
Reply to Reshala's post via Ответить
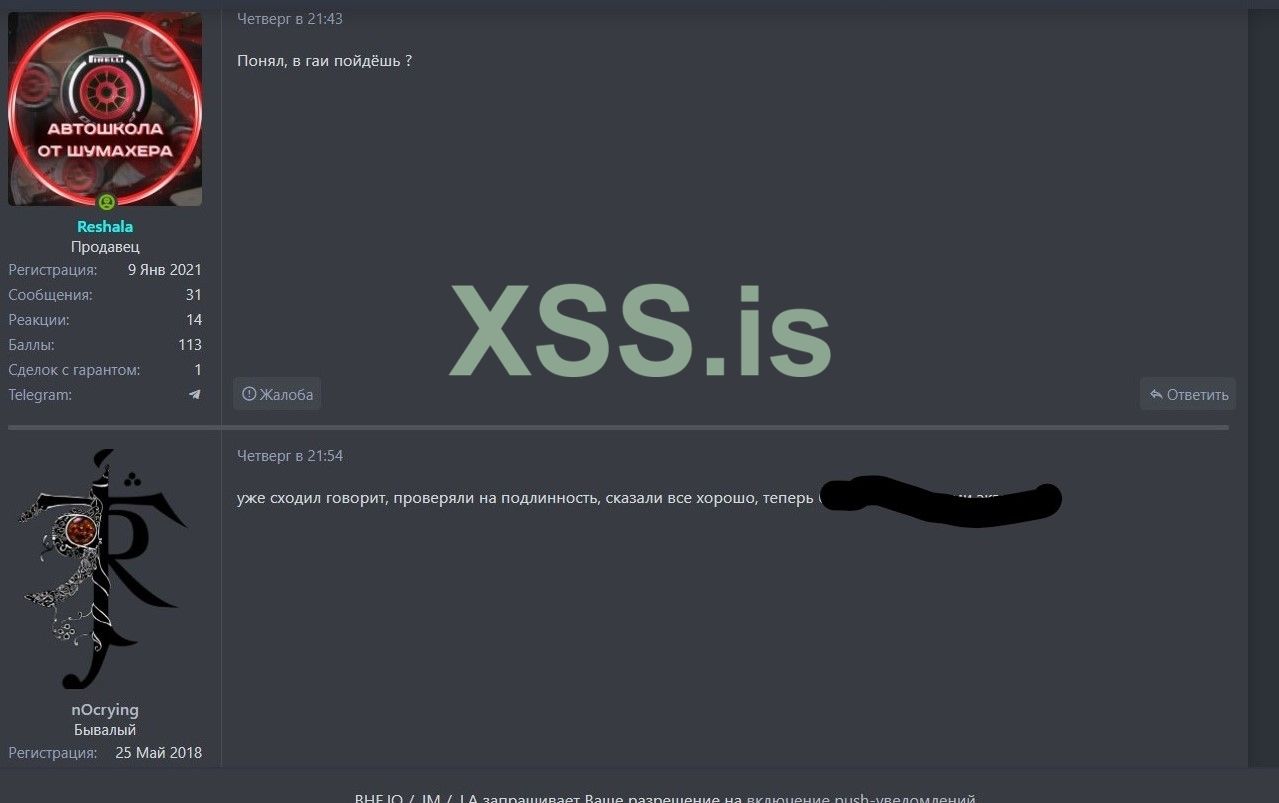coord(1188,394)
